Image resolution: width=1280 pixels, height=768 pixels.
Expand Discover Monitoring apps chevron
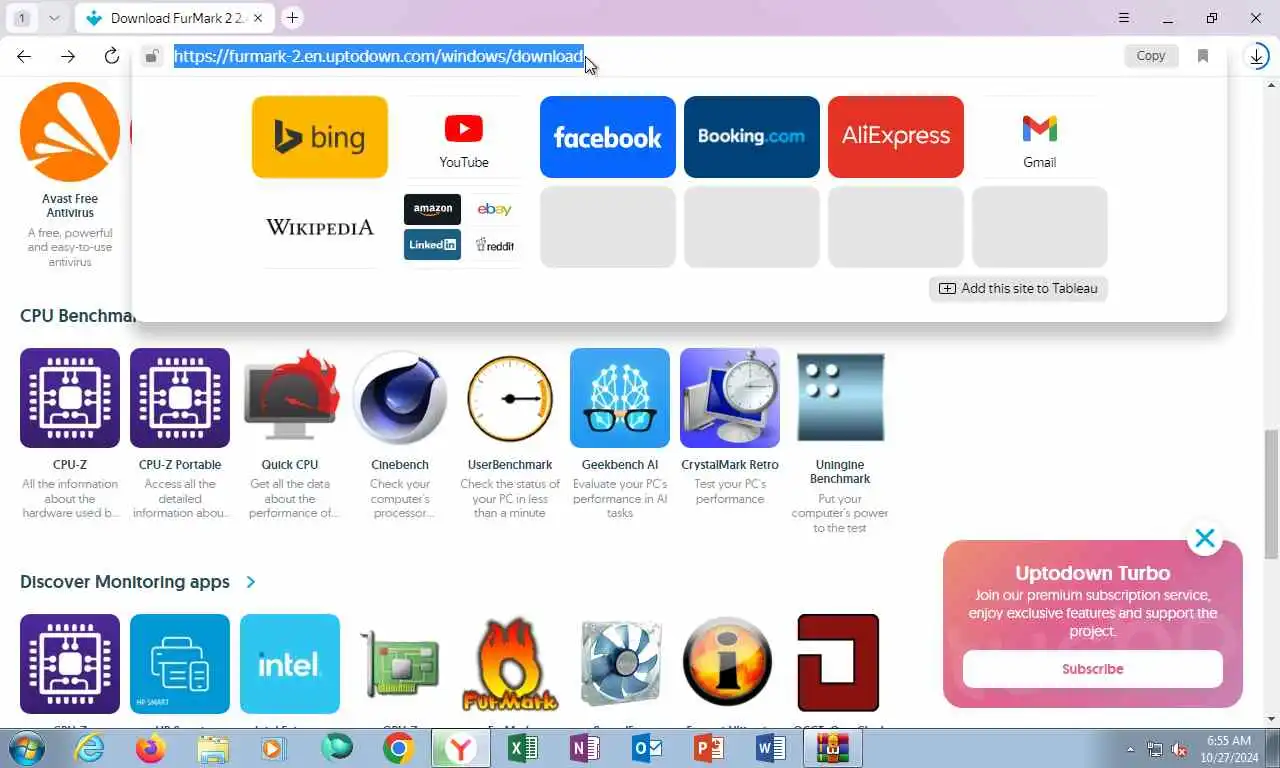[250, 582]
